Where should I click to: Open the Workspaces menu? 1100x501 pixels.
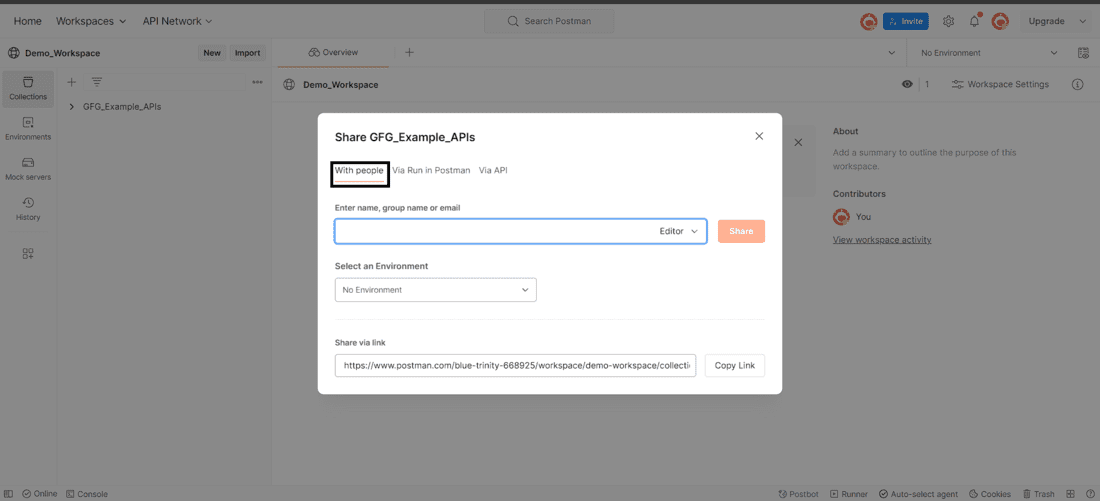[91, 21]
